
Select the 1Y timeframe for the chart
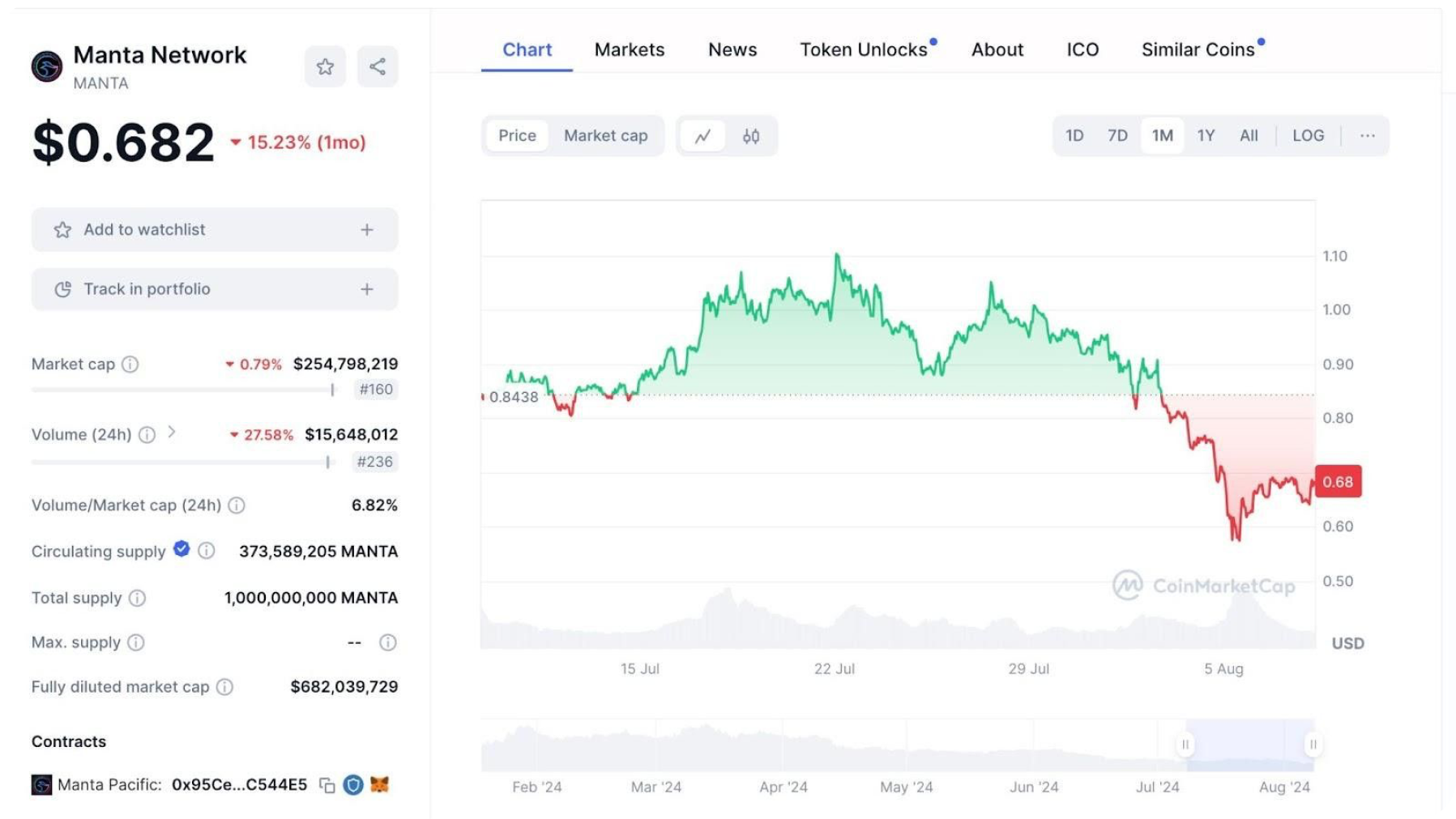tap(1205, 135)
